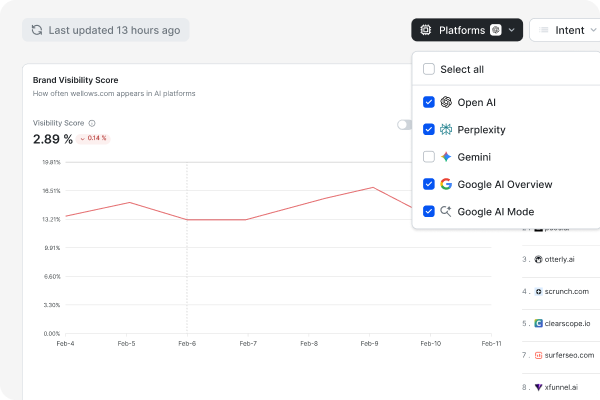Uncheck the Open AI checkbox
Screen dimensions: 600x400
429,102
